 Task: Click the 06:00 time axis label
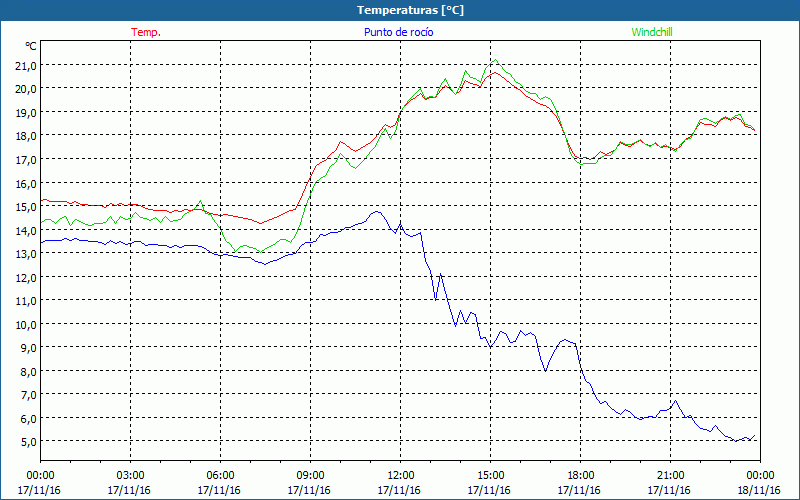coord(220,475)
